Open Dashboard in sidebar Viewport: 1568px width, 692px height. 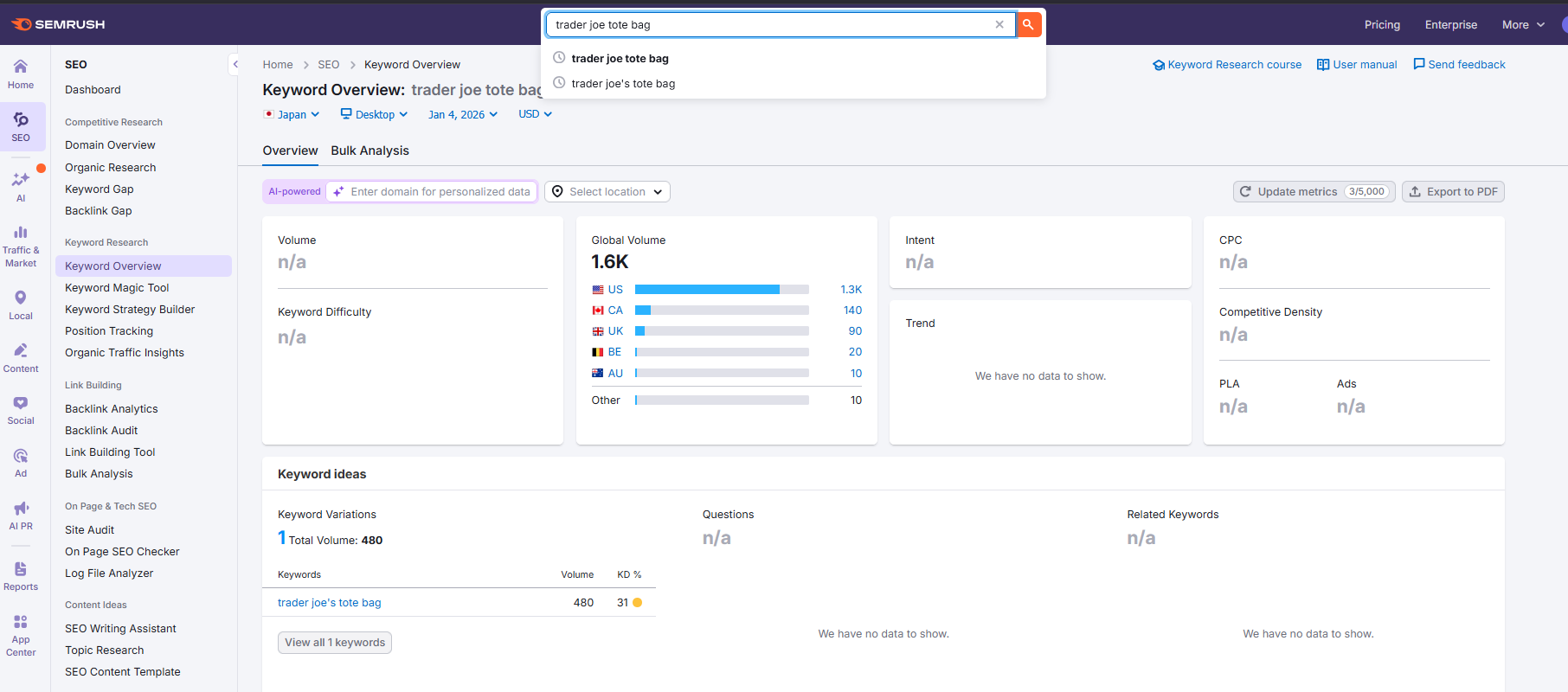coord(93,89)
